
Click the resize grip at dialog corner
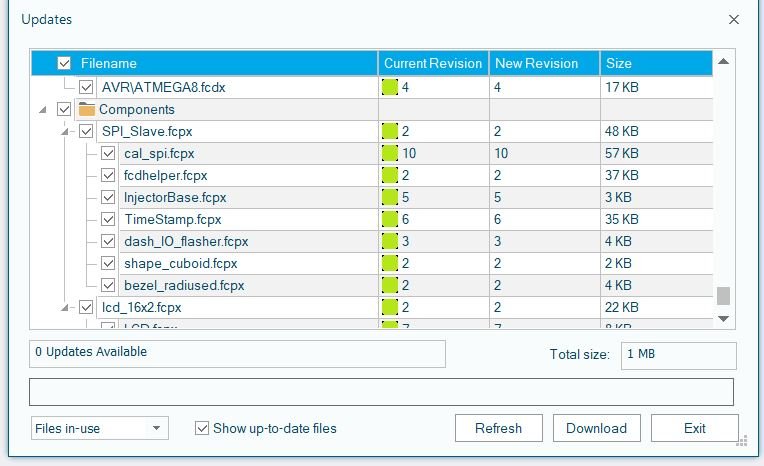(742, 441)
